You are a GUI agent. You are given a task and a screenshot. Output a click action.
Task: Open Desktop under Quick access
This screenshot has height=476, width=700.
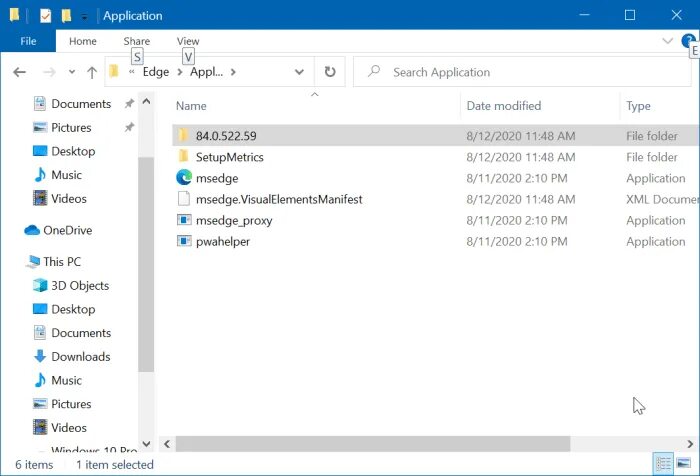pos(73,151)
